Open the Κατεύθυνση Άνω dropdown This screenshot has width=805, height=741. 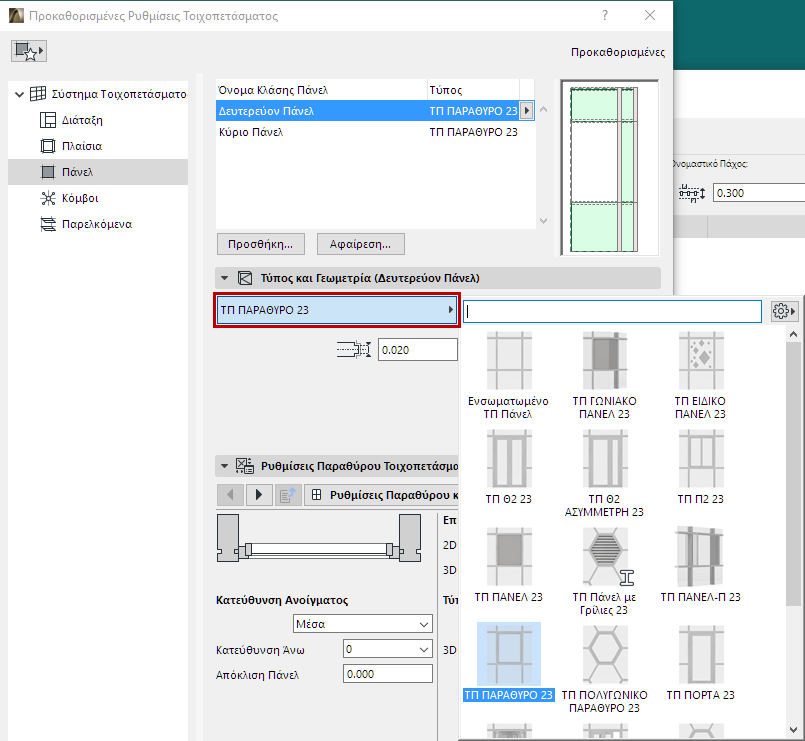coord(388,649)
